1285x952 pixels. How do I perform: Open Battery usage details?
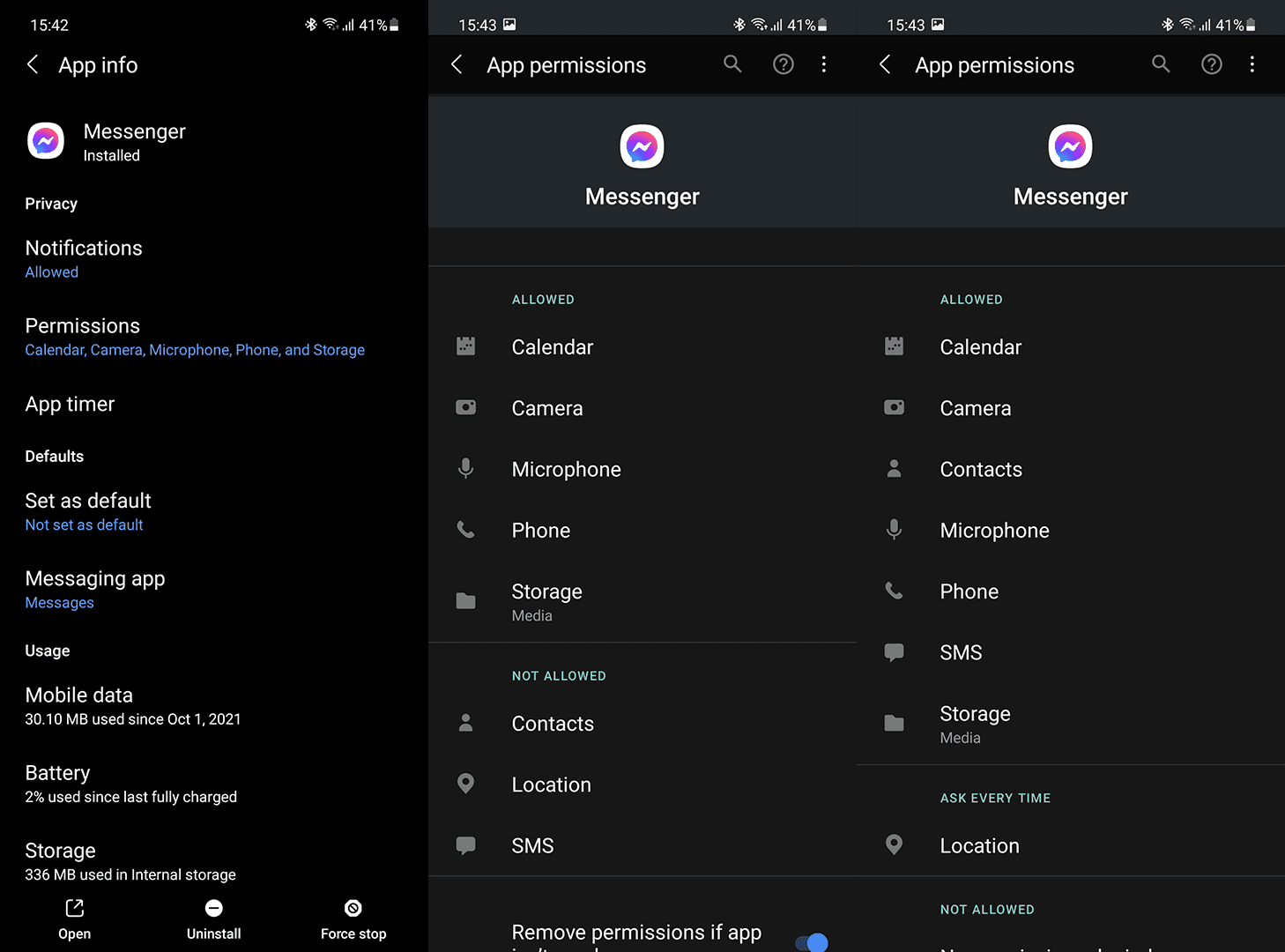pyautogui.click(x=214, y=784)
